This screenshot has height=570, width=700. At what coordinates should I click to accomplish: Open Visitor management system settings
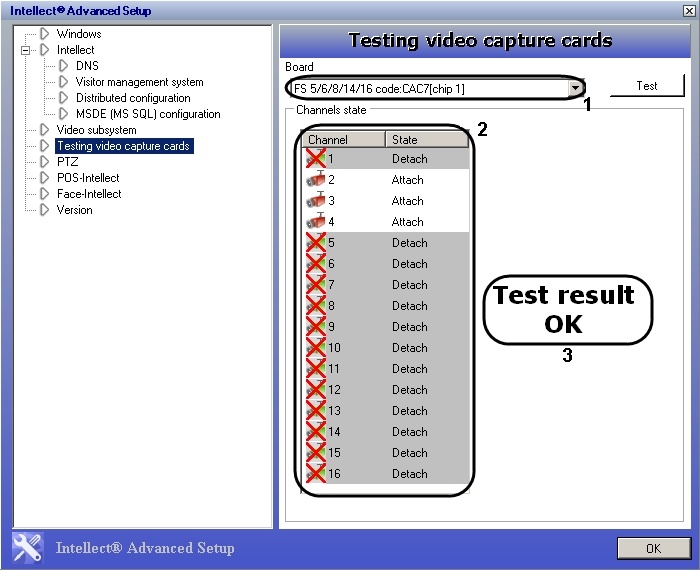(x=139, y=82)
